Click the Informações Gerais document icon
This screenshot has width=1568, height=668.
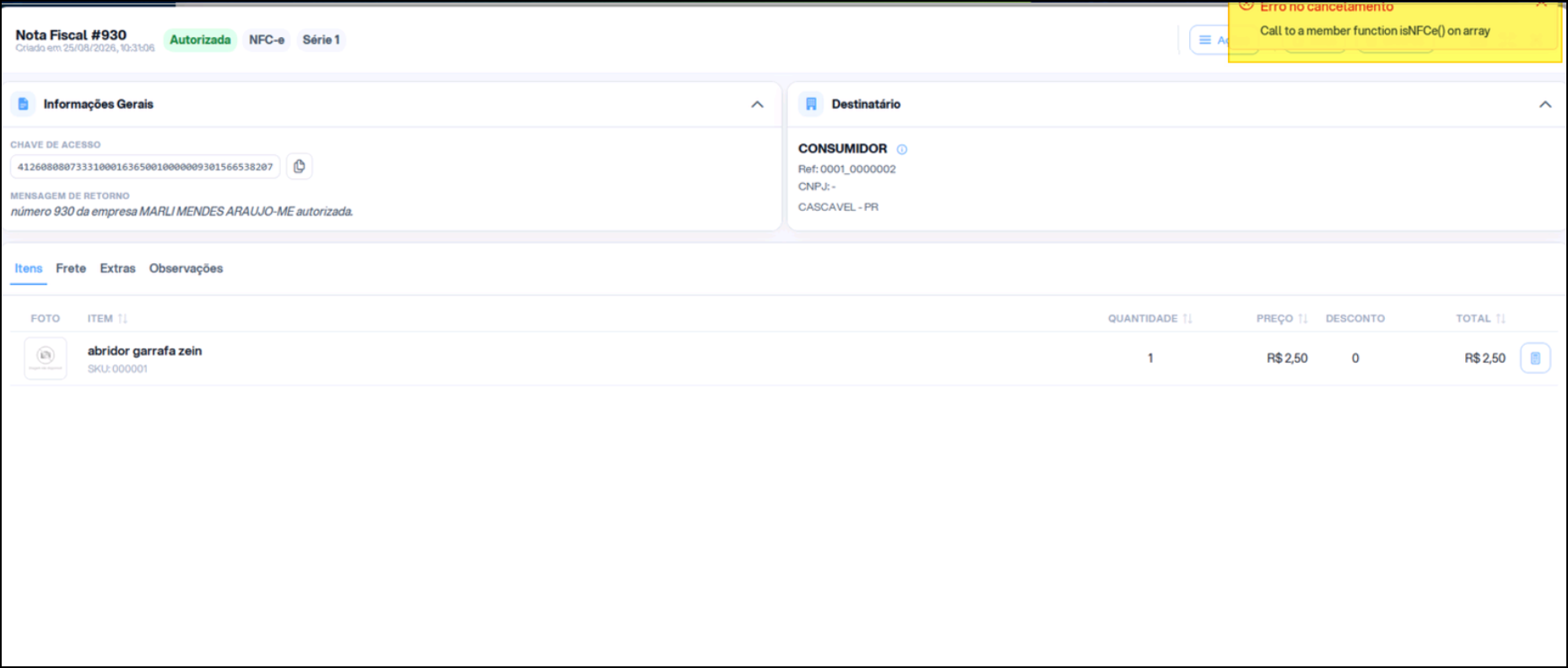pyautogui.click(x=24, y=104)
